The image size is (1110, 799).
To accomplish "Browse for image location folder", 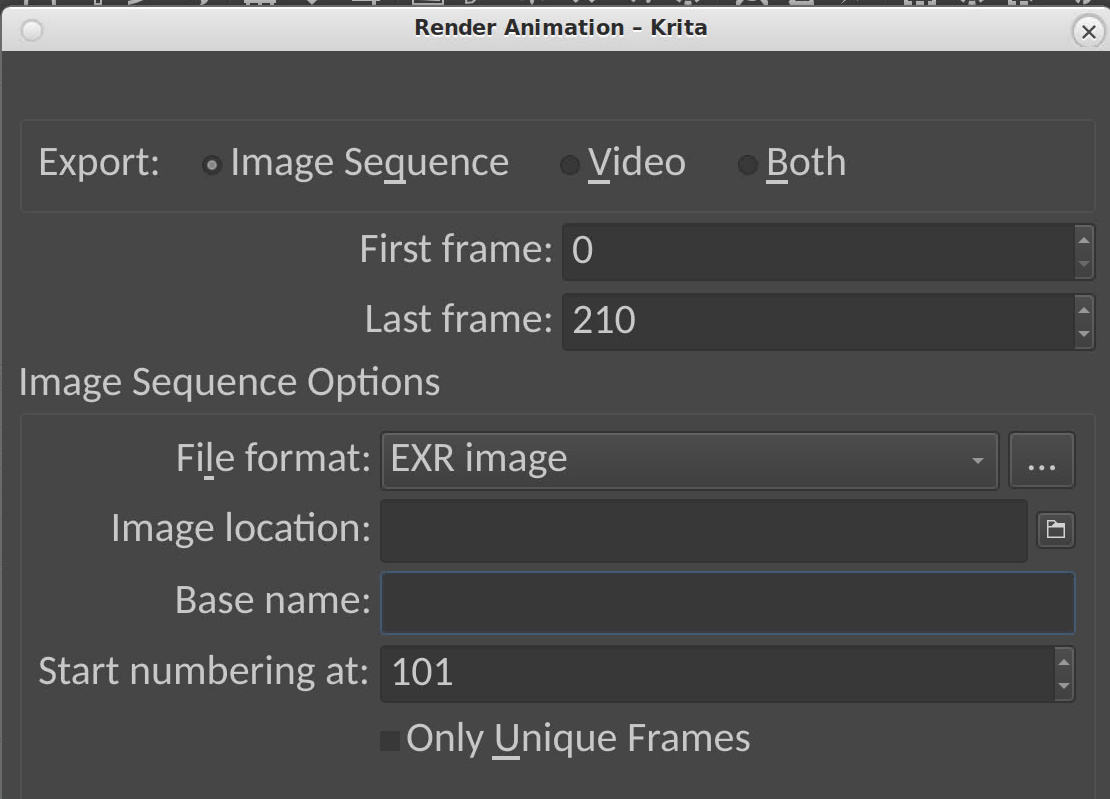I will (1056, 530).
